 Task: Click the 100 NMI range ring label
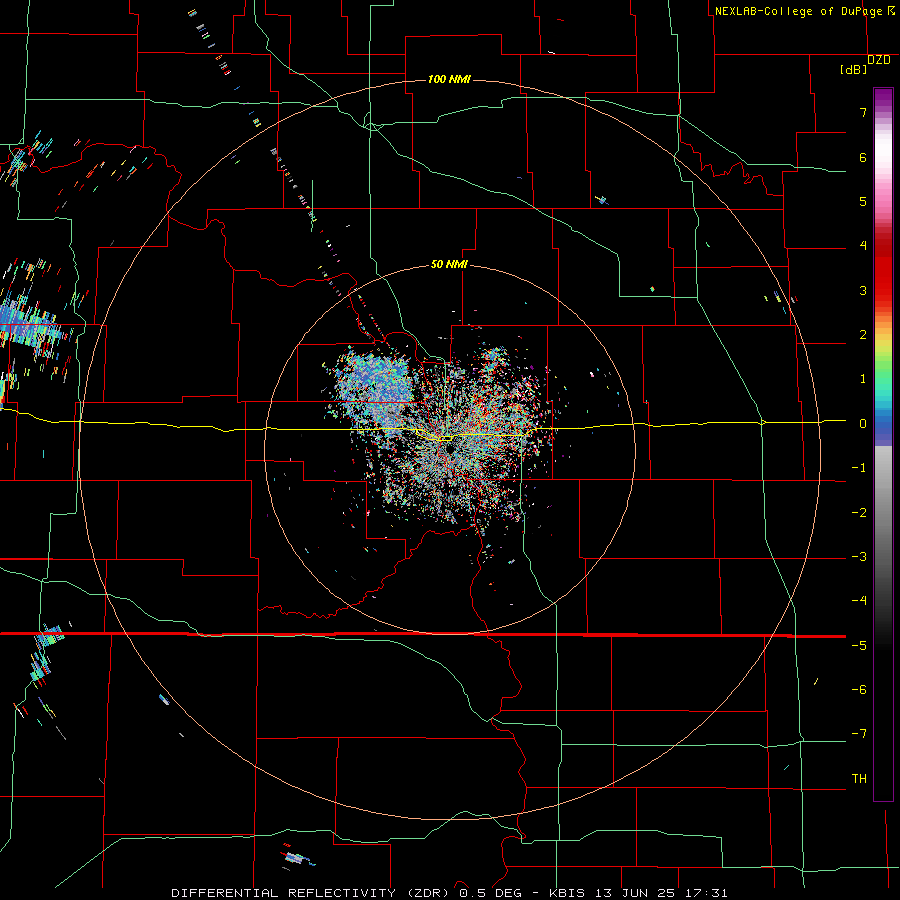(x=449, y=79)
